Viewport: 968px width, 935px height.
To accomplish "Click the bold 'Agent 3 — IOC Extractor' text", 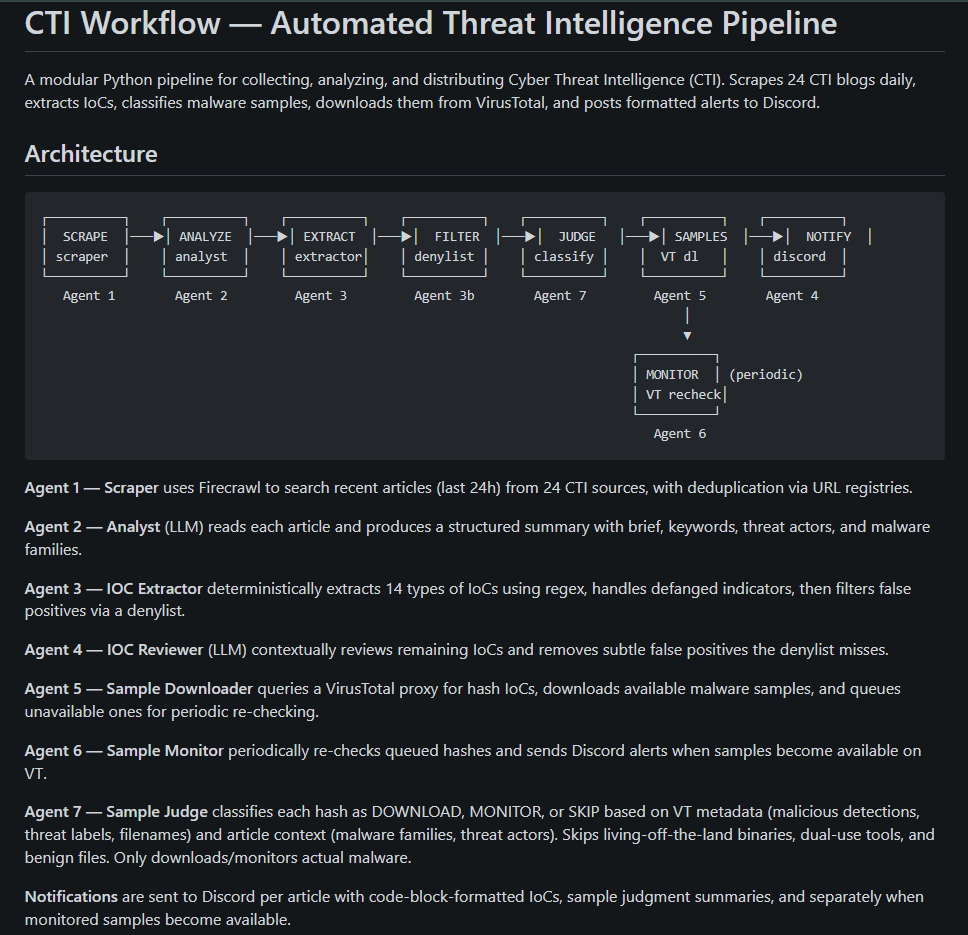I will (114, 588).
